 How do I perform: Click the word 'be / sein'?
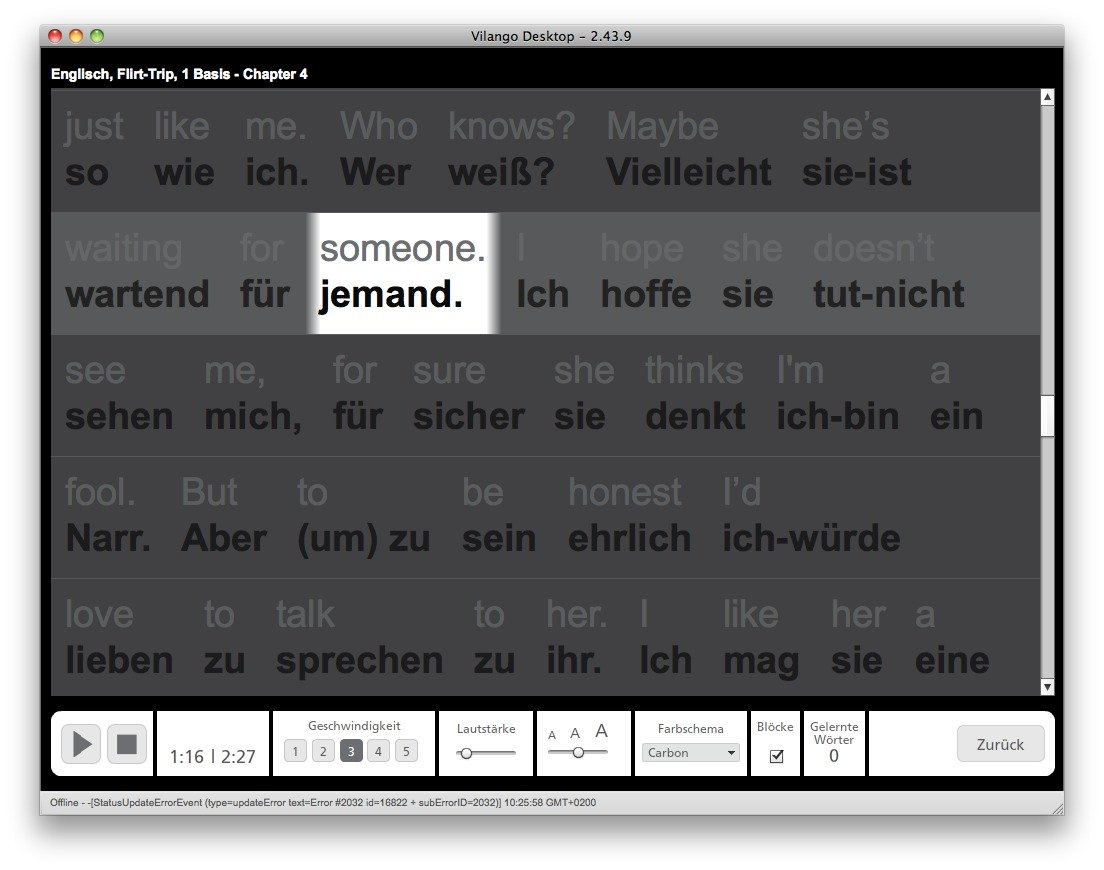[x=499, y=516]
